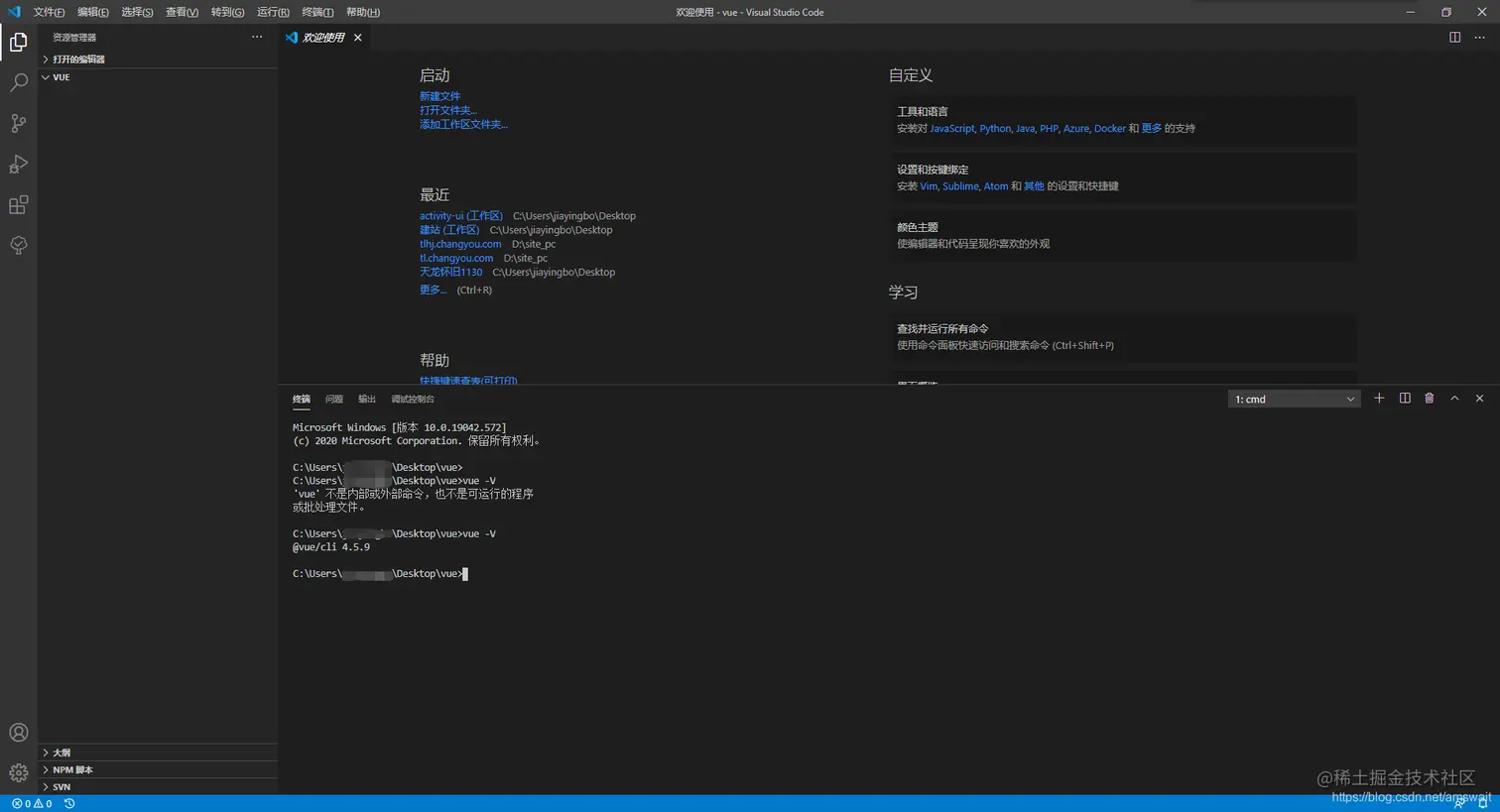This screenshot has height=812, width=1500.
Task: Open the Extensions view
Action: click(x=19, y=204)
